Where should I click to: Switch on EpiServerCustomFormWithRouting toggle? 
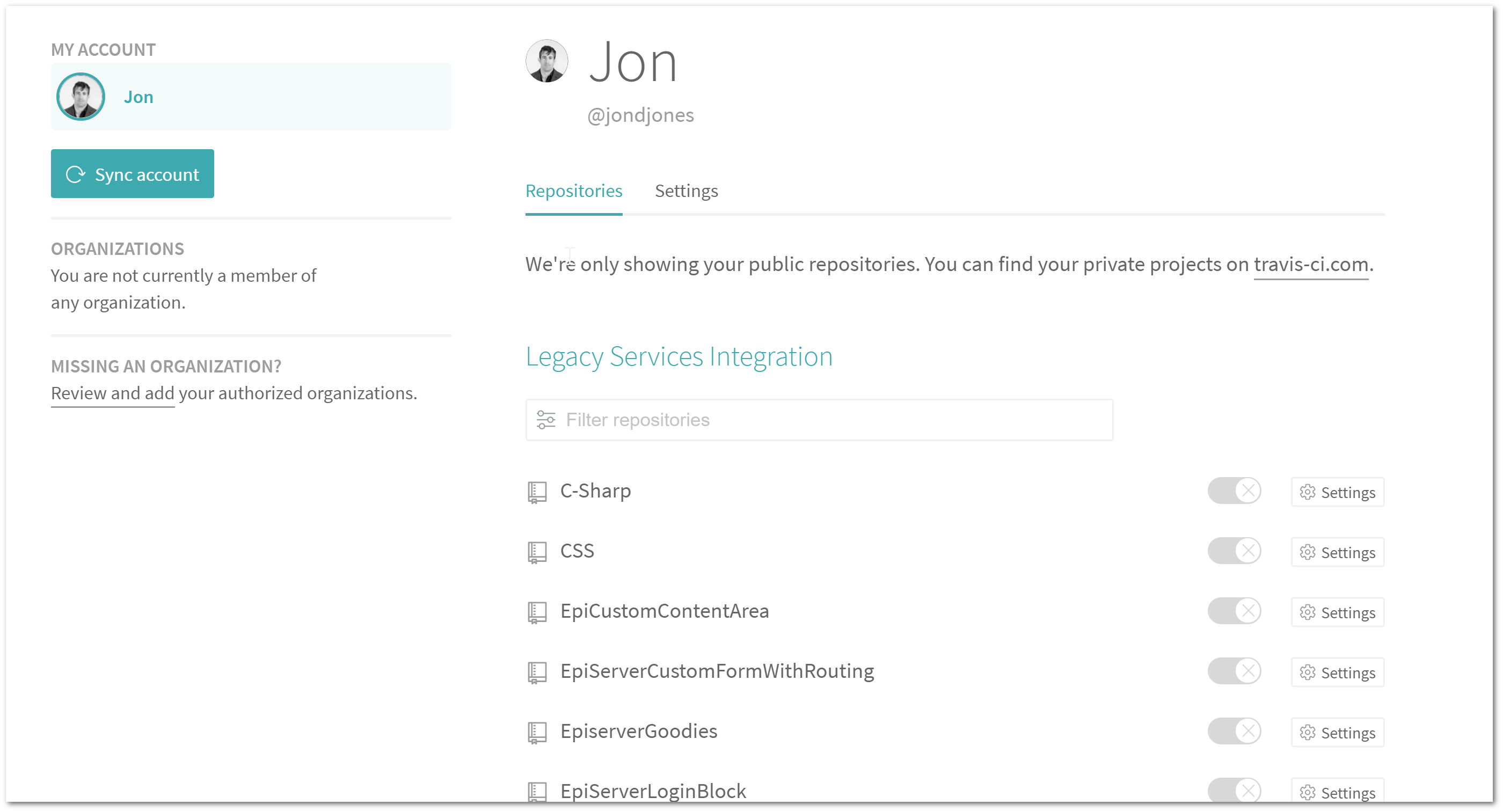click(x=1234, y=671)
